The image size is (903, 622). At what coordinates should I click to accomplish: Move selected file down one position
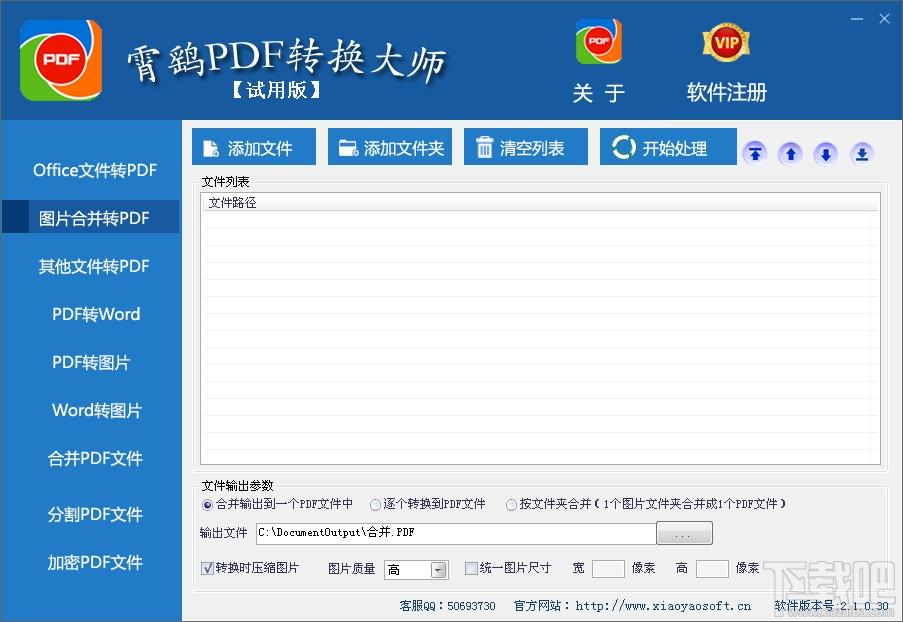tap(826, 154)
